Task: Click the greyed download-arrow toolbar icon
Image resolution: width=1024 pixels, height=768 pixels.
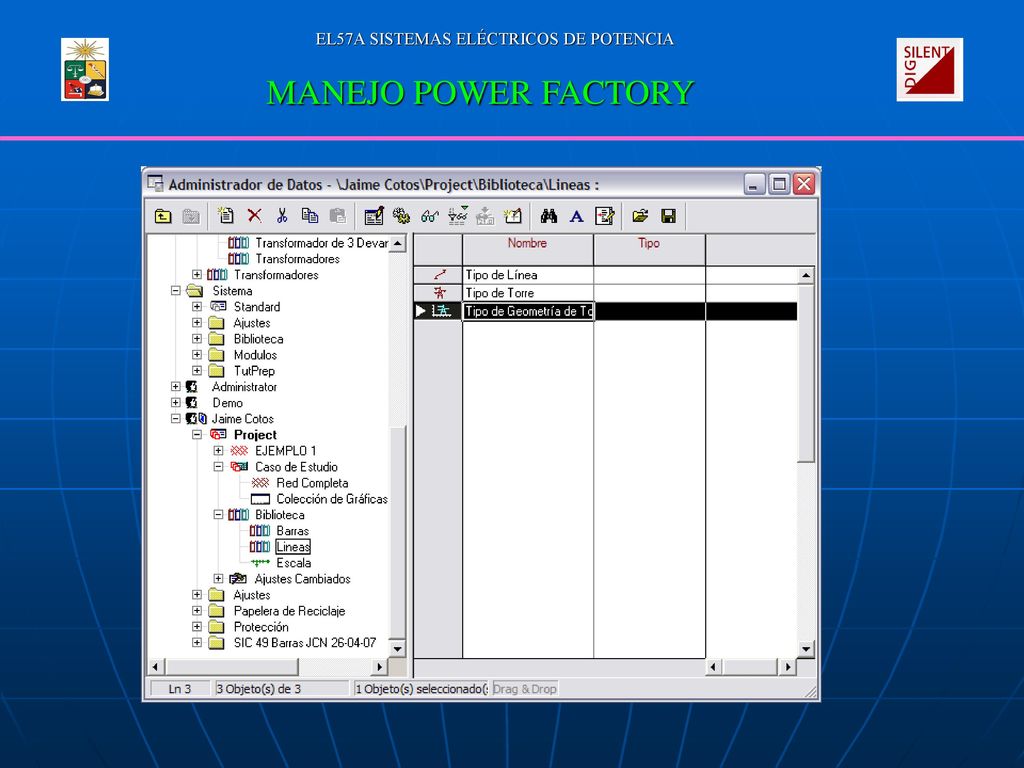Action: [x=485, y=216]
